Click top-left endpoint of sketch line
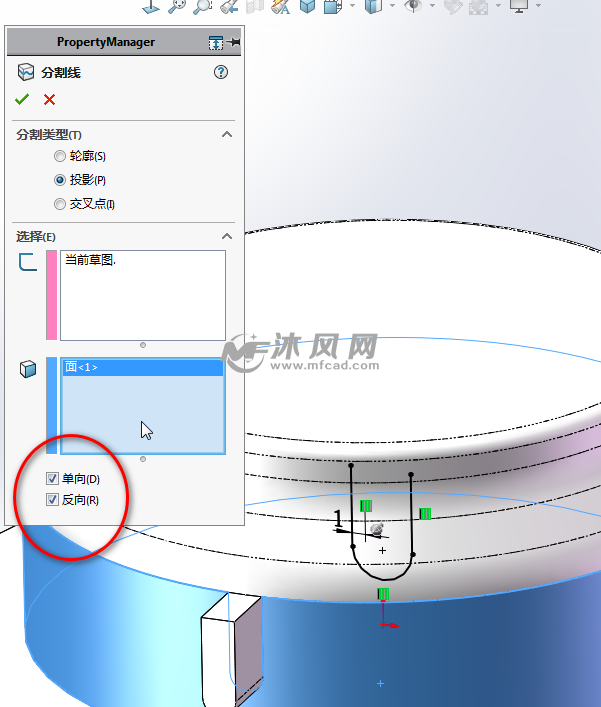 (351, 465)
